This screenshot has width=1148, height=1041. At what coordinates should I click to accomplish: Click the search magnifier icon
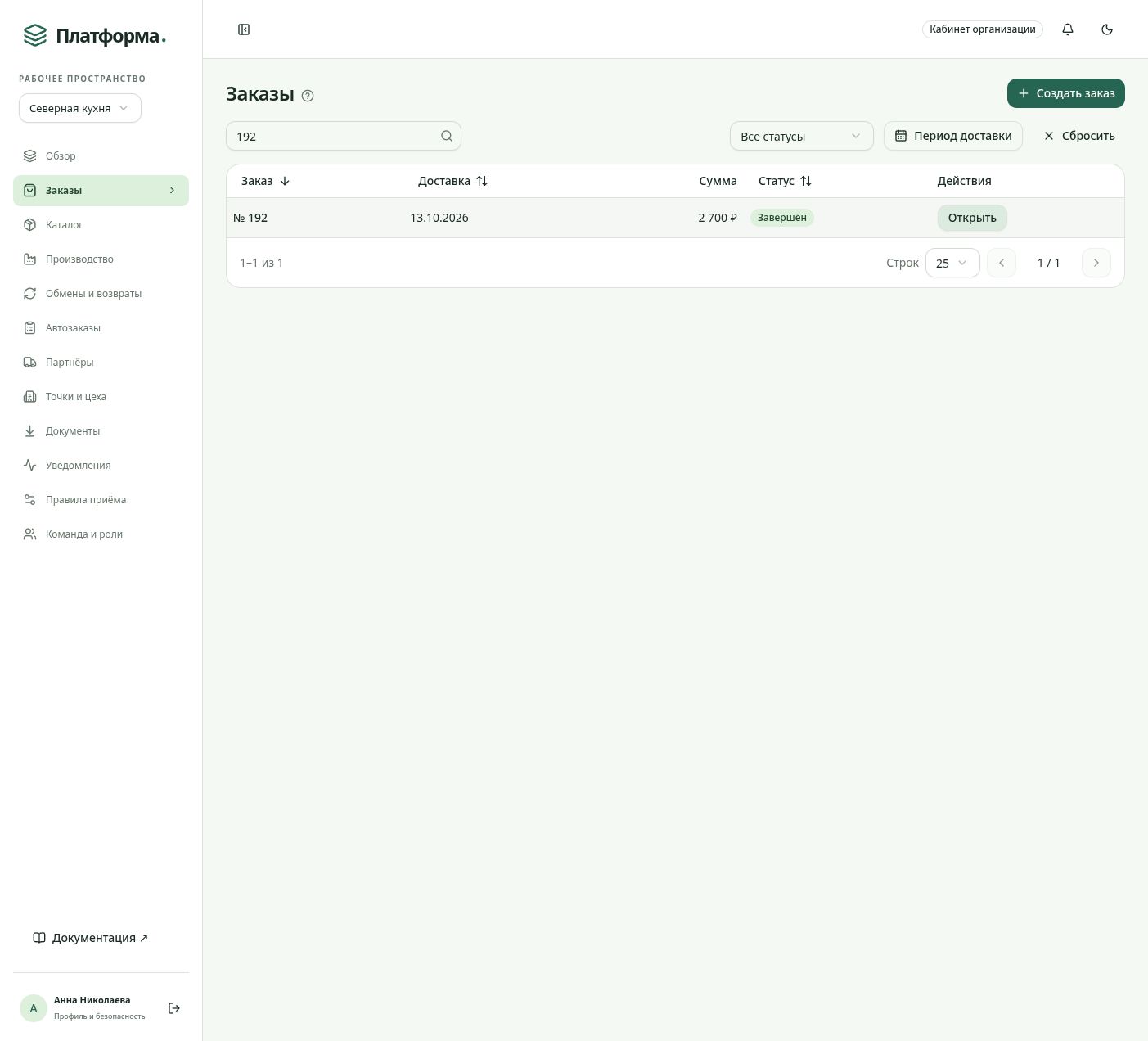[x=447, y=136]
